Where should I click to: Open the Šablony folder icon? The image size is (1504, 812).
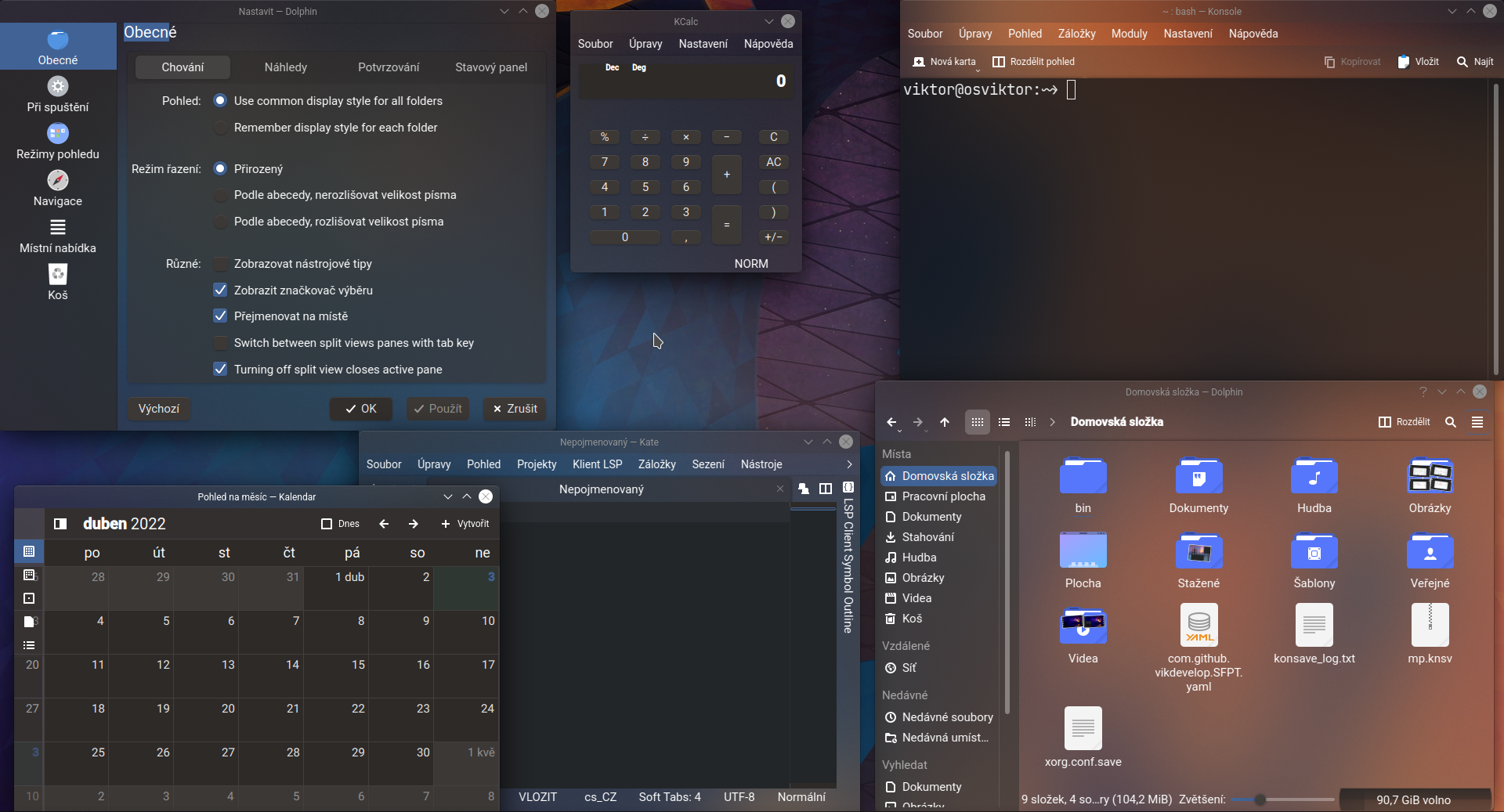pos(1314,551)
